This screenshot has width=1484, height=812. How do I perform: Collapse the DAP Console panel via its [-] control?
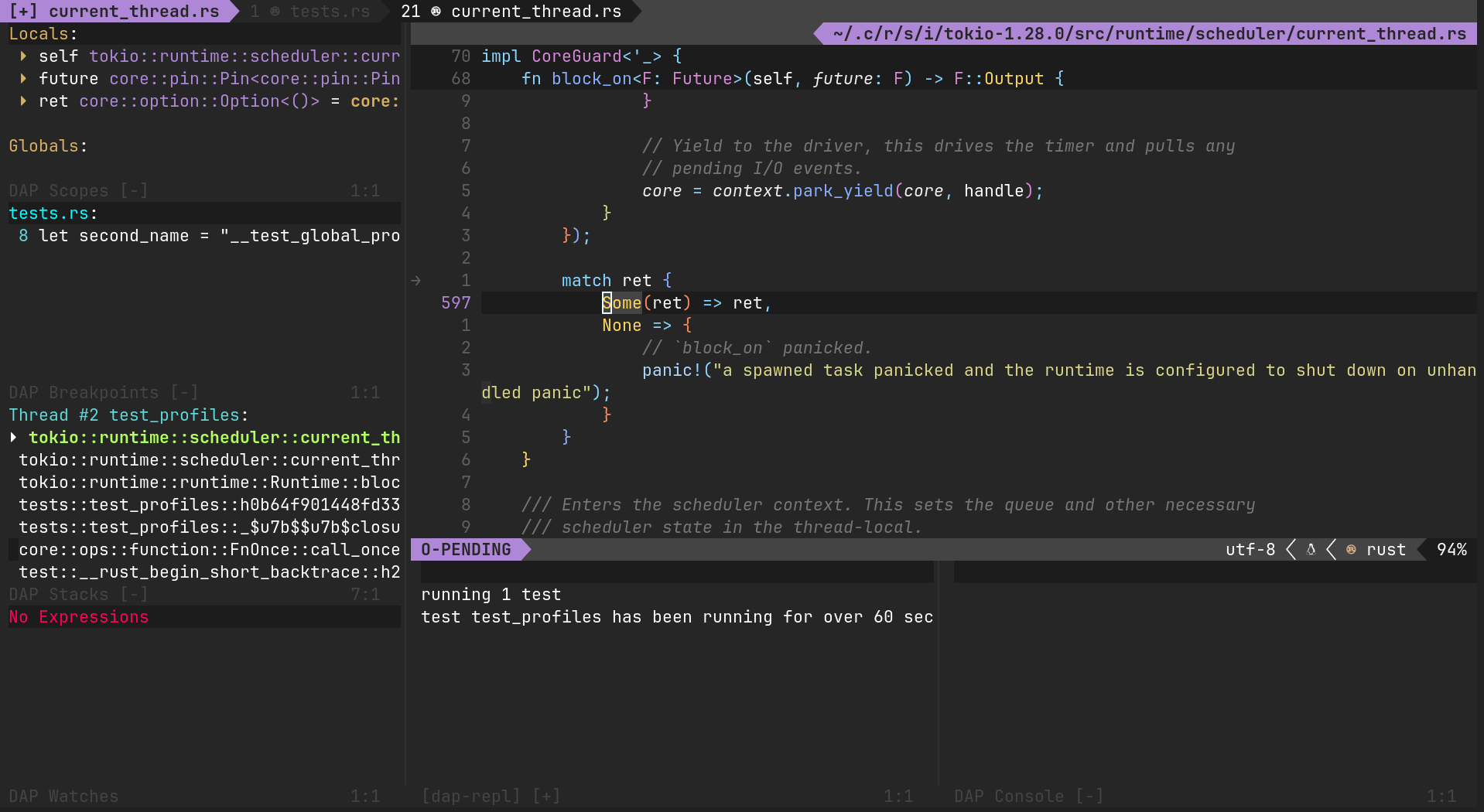click(1089, 796)
